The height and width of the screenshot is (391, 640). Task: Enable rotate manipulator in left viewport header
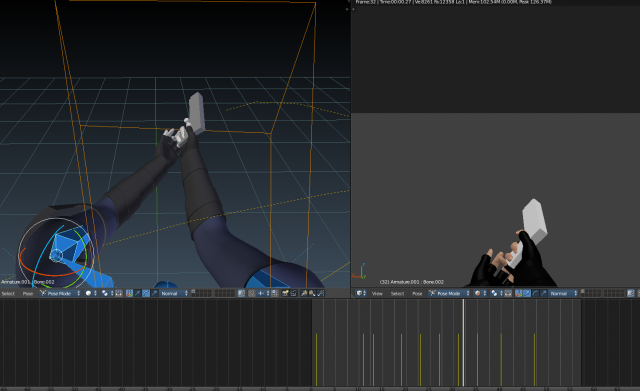click(146, 293)
